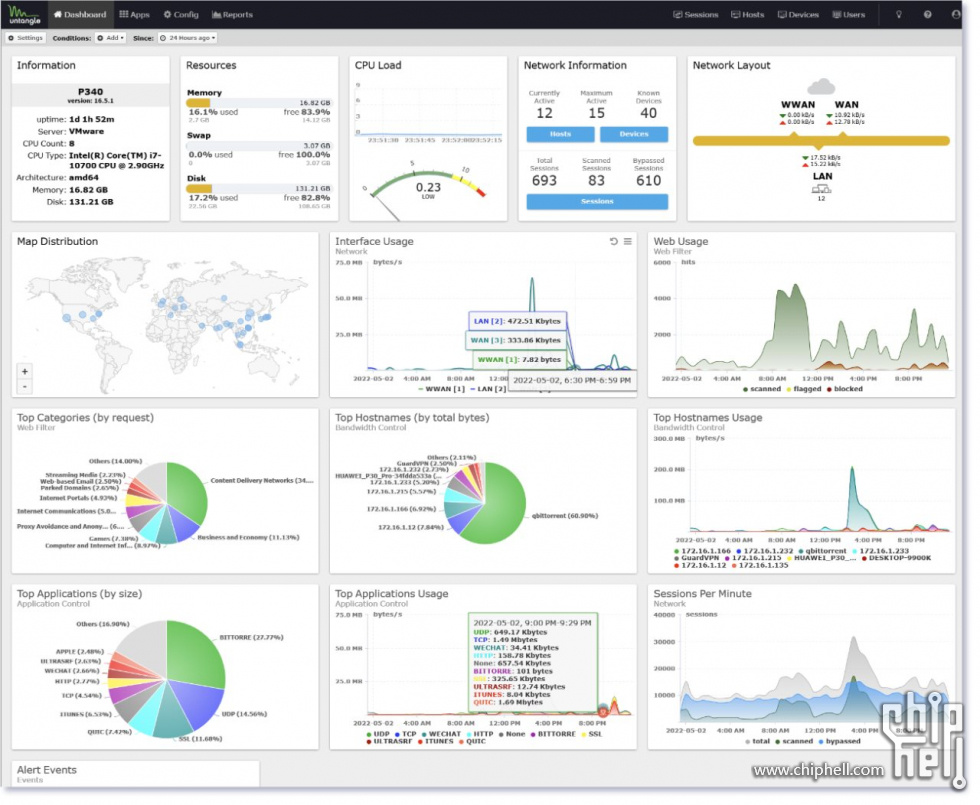The image size is (980, 805).
Task: Select the WWAN interface in Network Layout
Action: point(798,105)
